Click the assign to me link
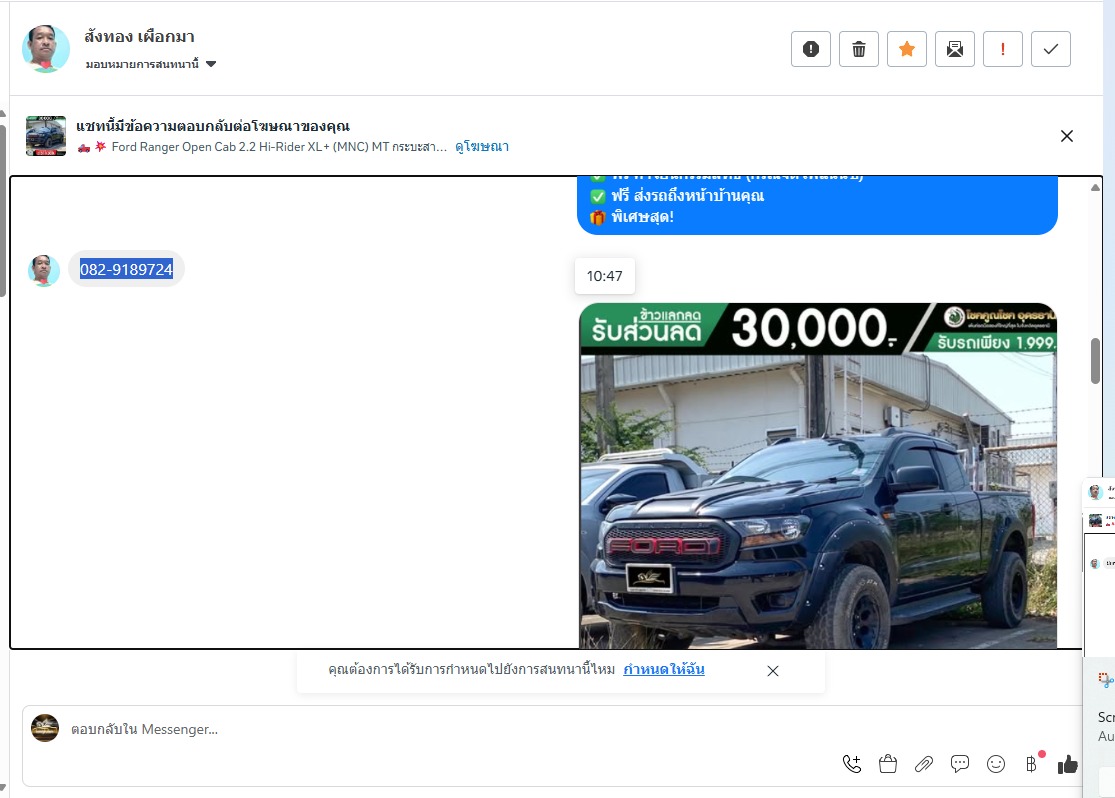Screen dimensions: 1115x798 coord(664,670)
